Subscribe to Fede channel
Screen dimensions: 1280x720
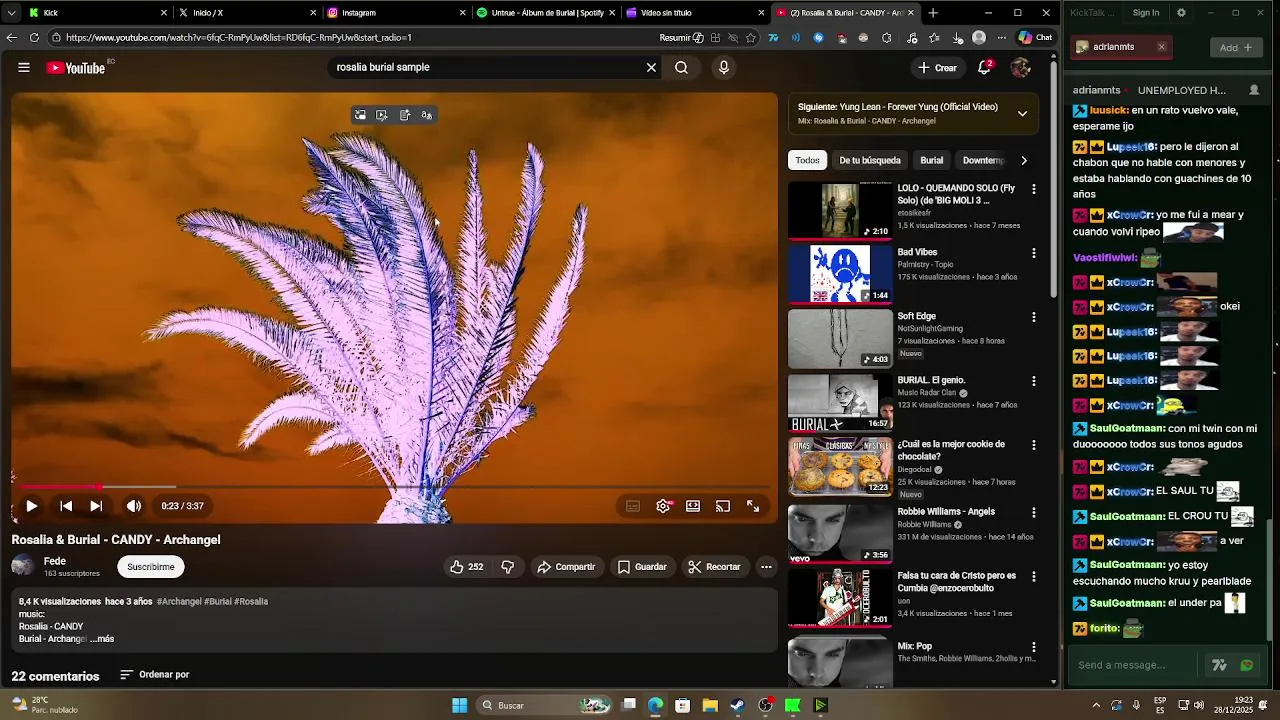(x=151, y=567)
